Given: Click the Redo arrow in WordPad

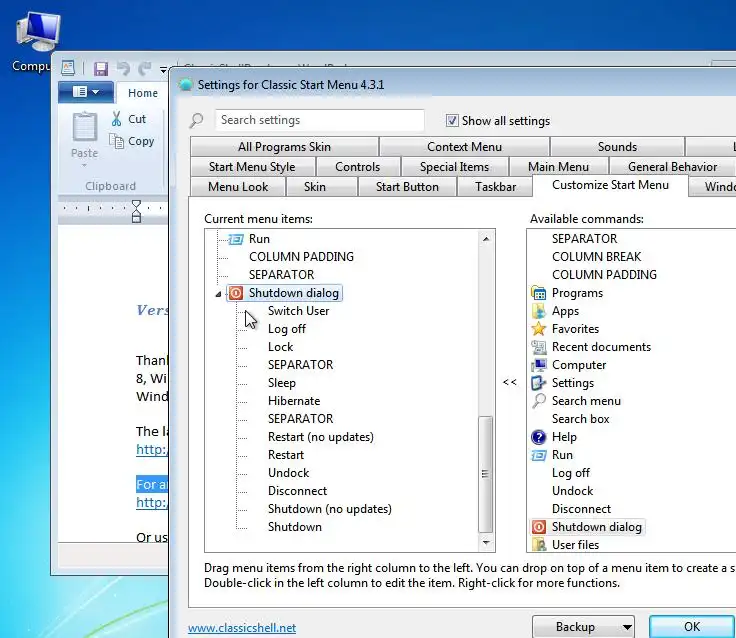Looking at the screenshot, I should point(145,69).
